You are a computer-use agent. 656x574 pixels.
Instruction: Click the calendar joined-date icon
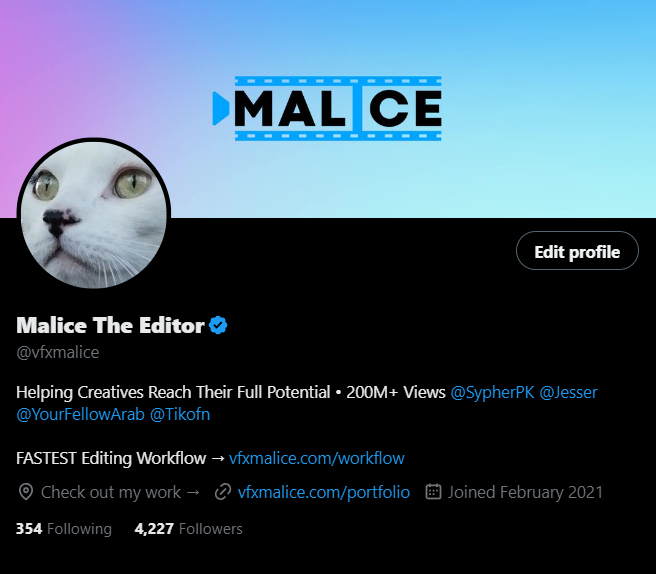[x=433, y=492]
